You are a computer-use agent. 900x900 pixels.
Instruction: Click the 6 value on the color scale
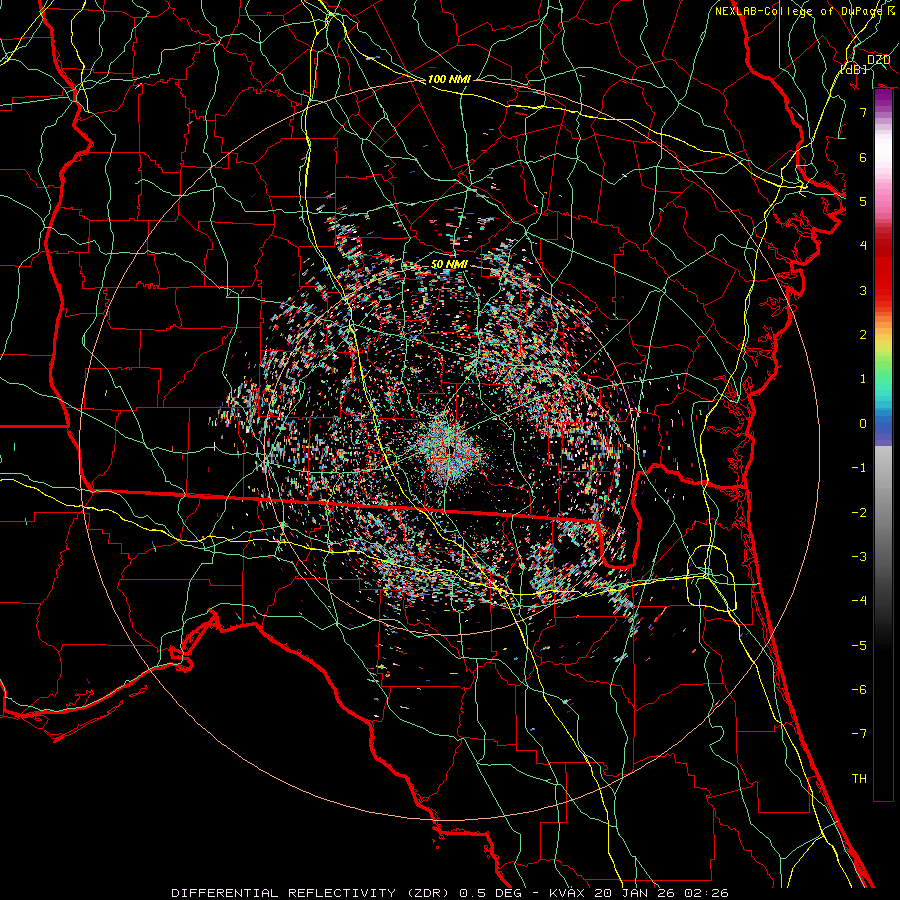863,157
